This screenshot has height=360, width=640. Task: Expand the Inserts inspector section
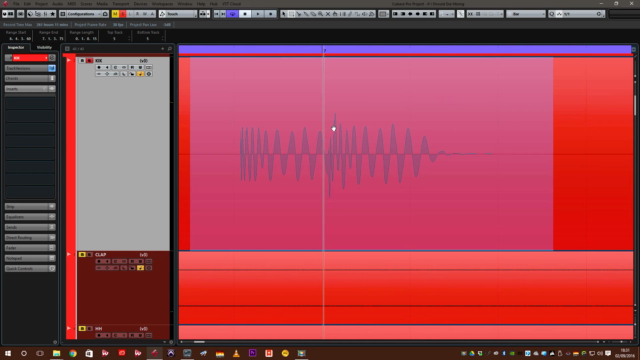pyautogui.click(x=30, y=89)
